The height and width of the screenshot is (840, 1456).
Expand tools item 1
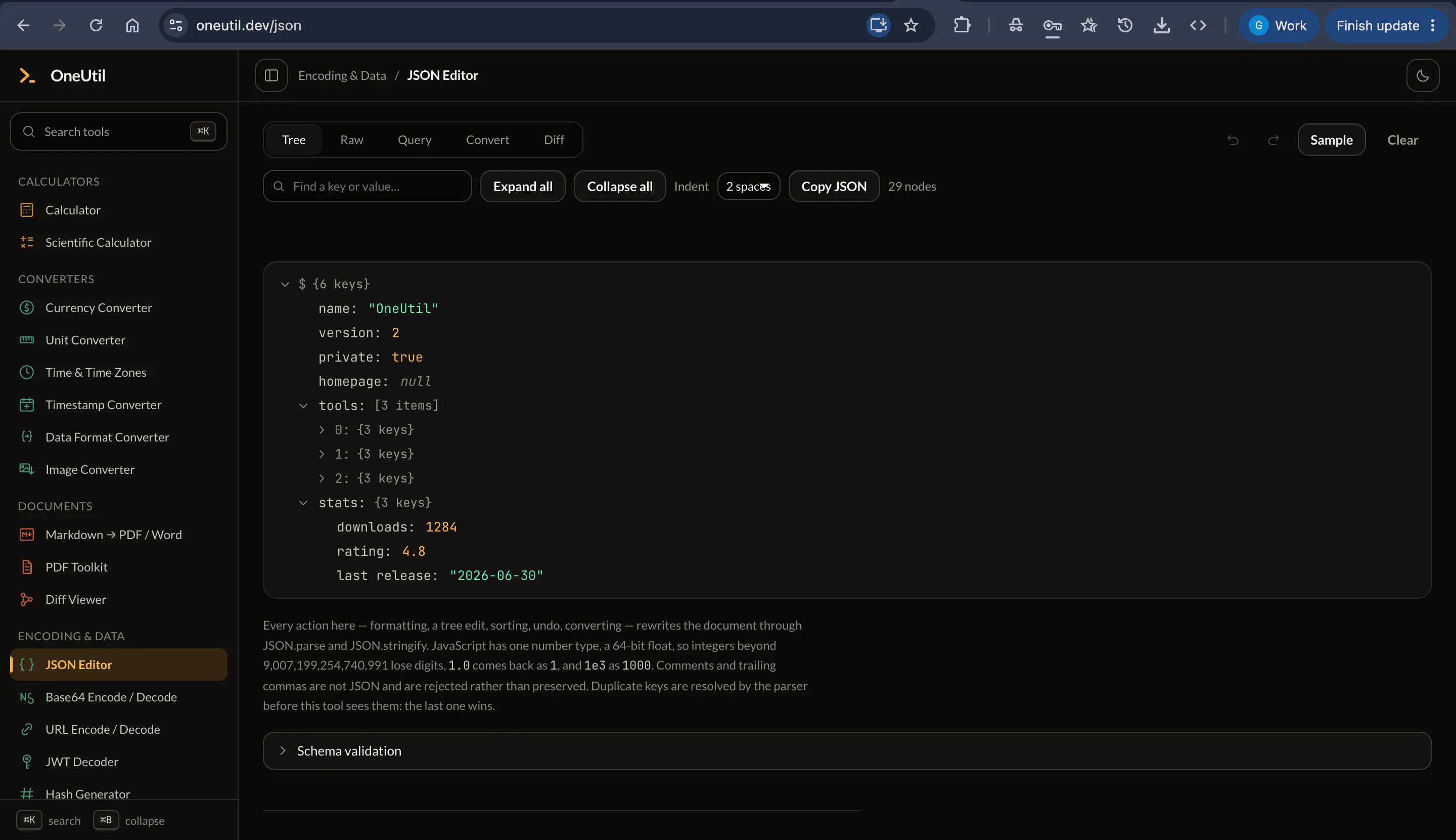(x=322, y=454)
